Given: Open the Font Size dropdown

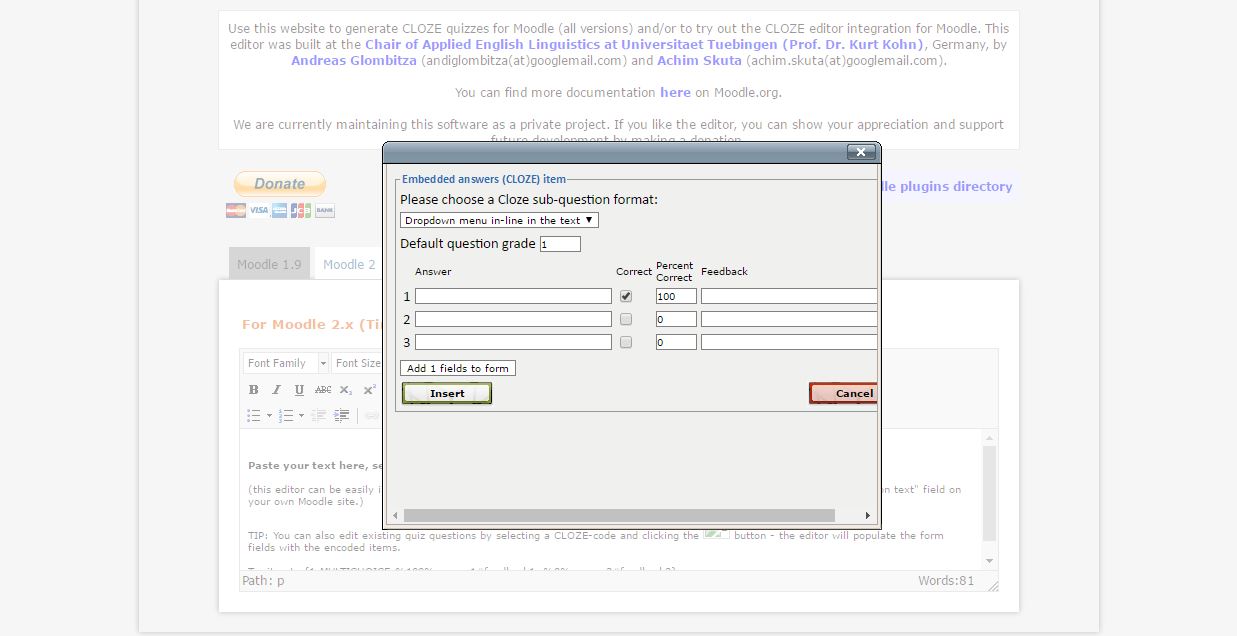Looking at the screenshot, I should pyautogui.click(x=357, y=363).
